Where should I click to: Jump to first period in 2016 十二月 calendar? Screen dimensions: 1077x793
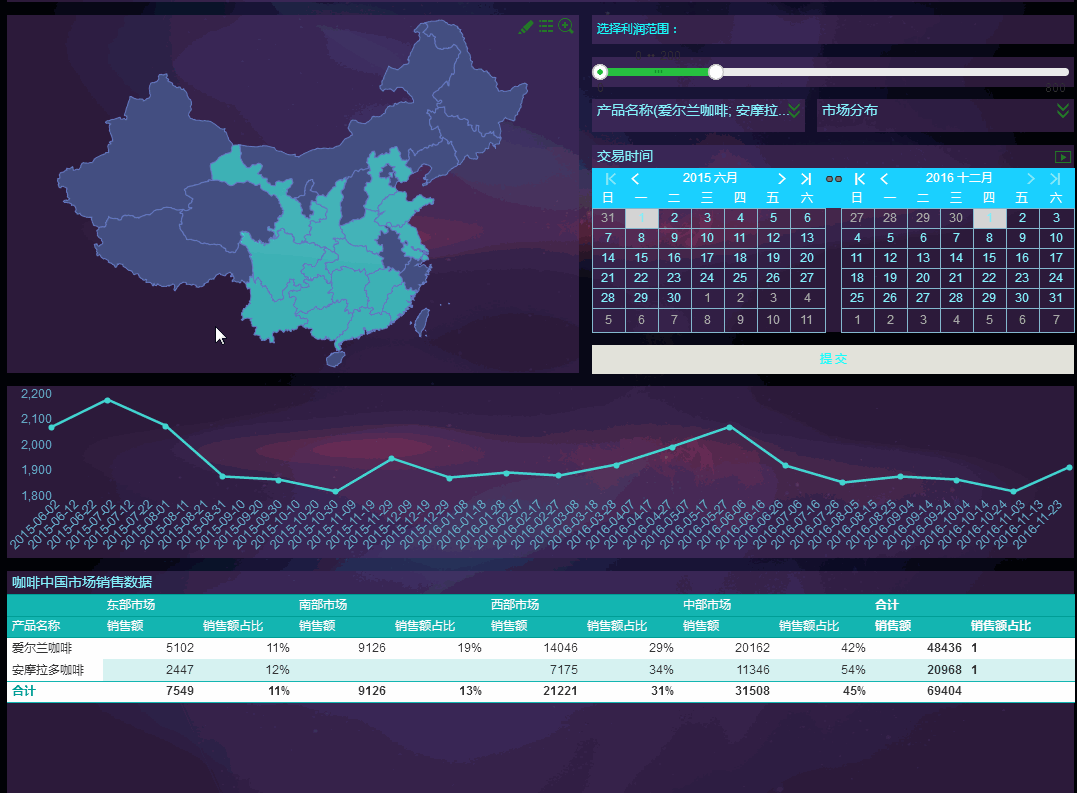pyautogui.click(x=859, y=178)
